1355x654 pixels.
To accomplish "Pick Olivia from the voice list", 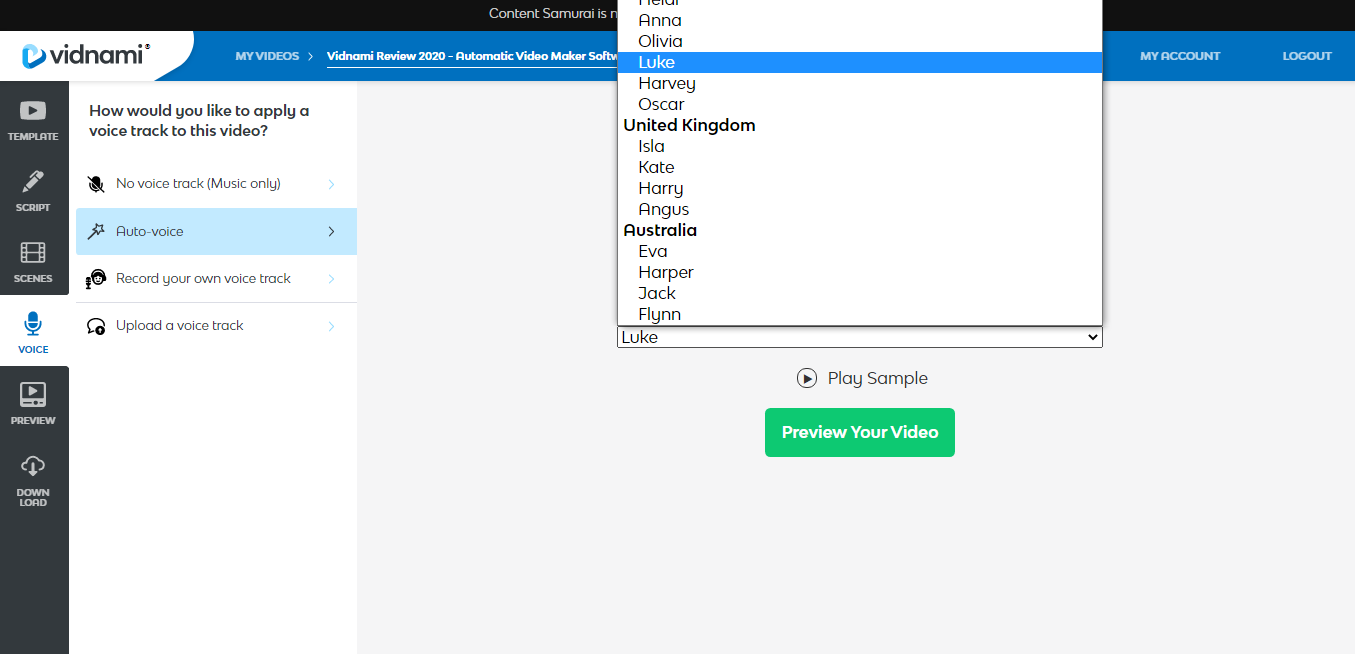I will tap(660, 42).
